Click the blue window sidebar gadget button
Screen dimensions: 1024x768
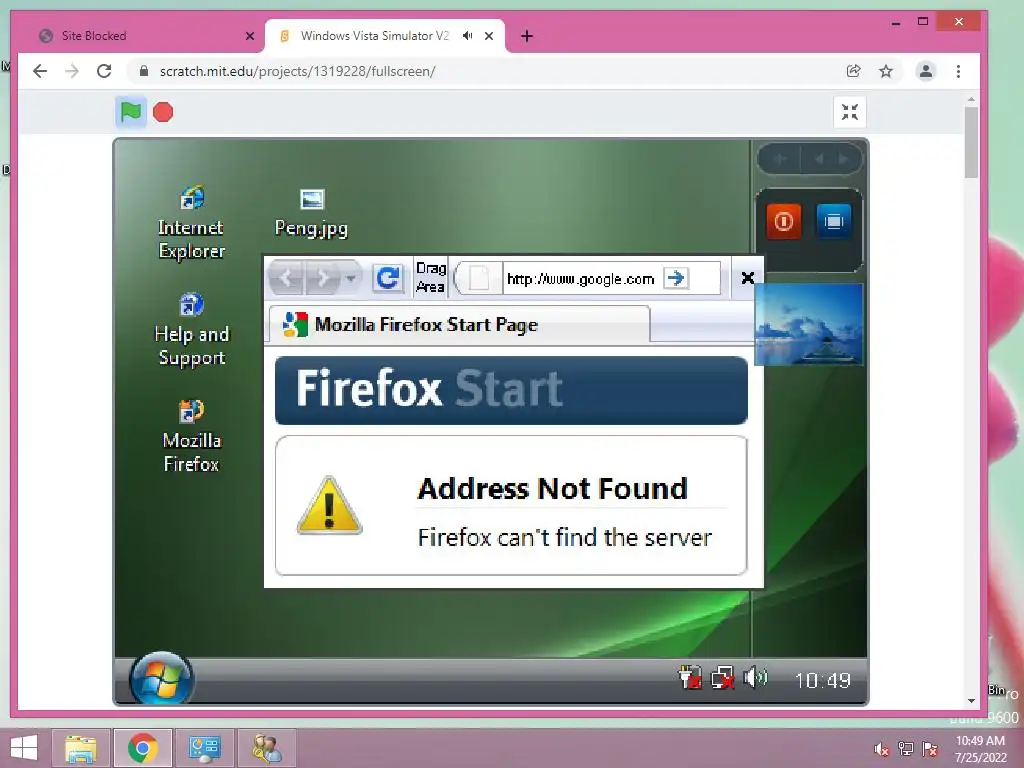pos(833,221)
